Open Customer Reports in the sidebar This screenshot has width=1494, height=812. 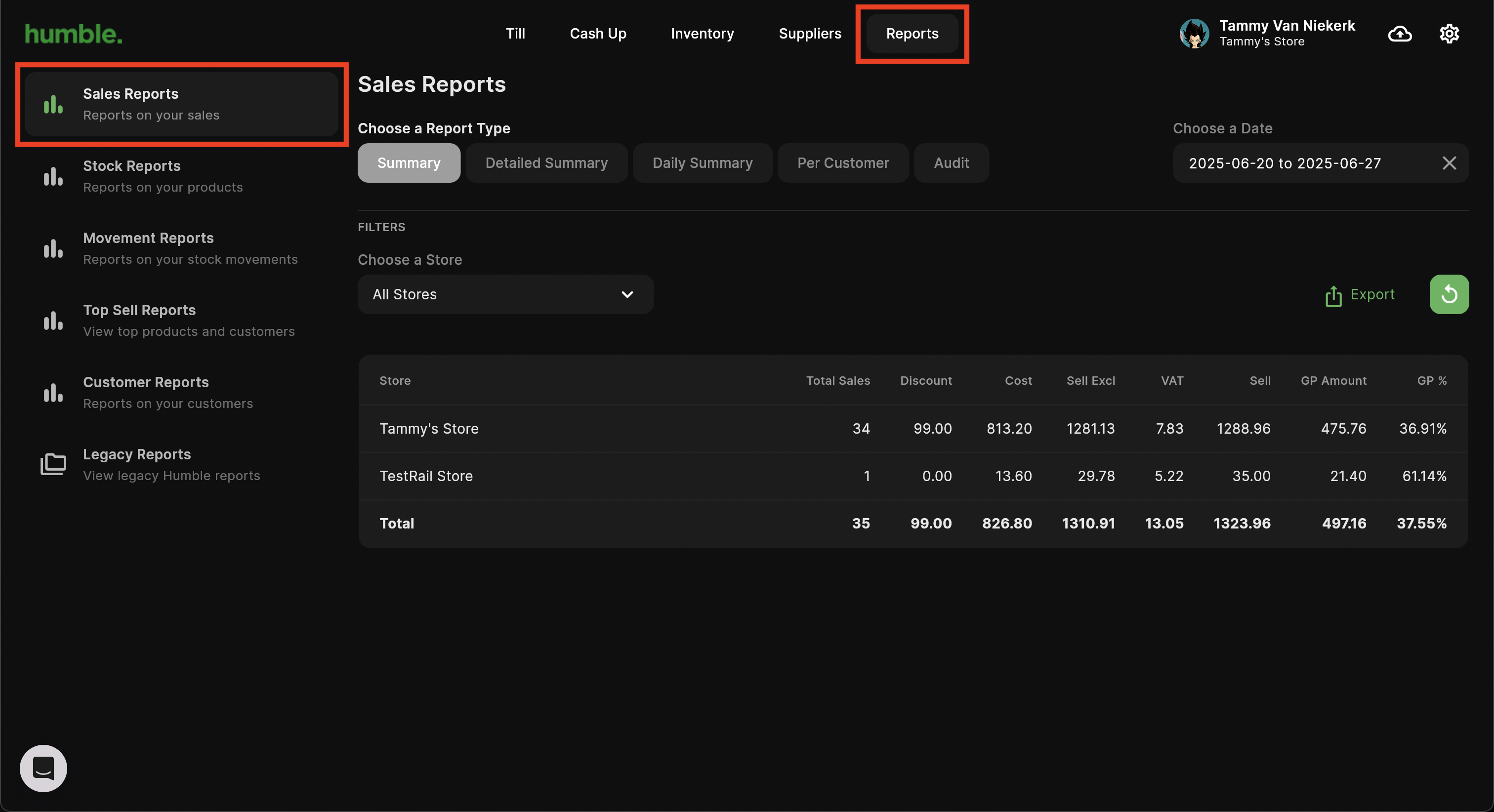point(181,393)
